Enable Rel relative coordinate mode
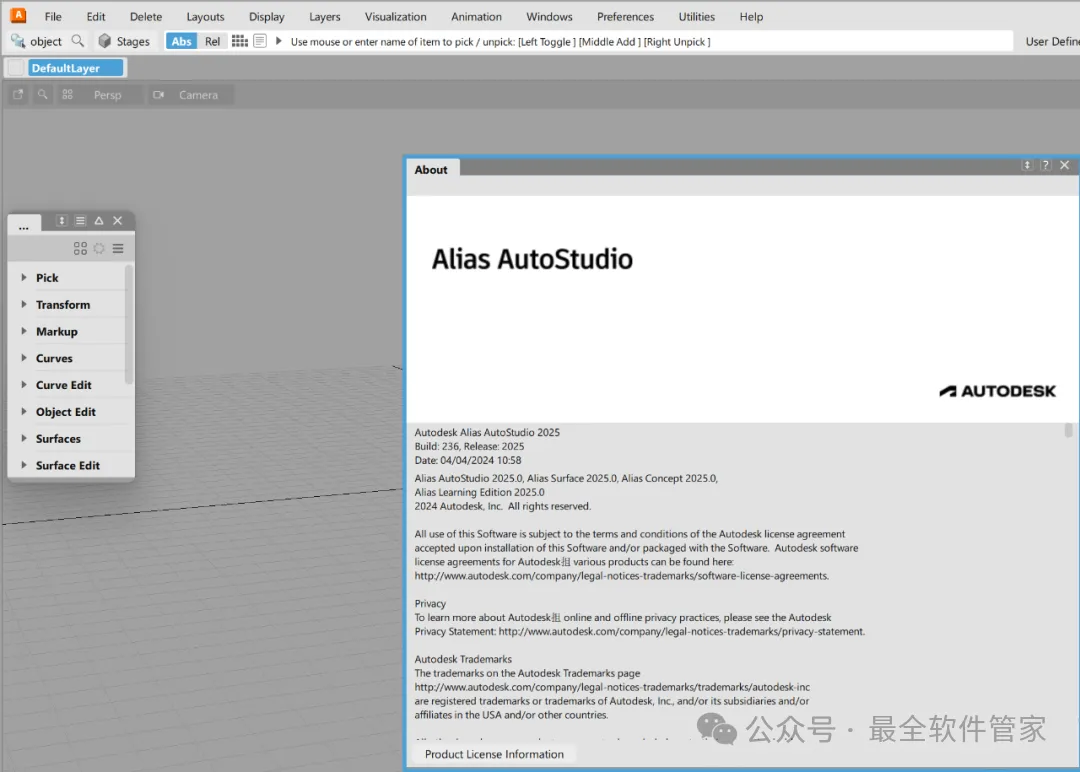This screenshot has height=772, width=1080. (212, 41)
